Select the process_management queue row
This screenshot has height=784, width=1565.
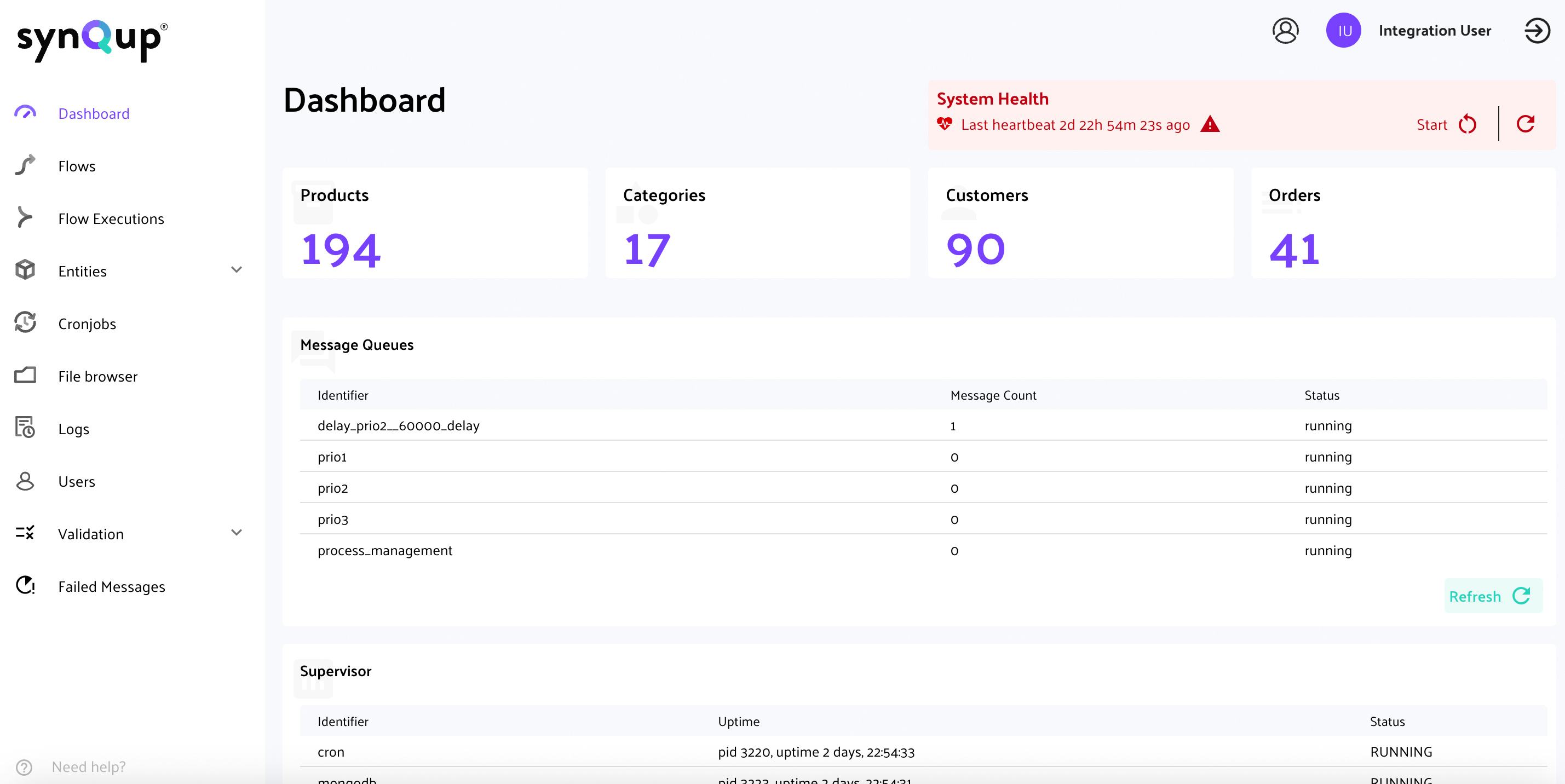point(384,550)
